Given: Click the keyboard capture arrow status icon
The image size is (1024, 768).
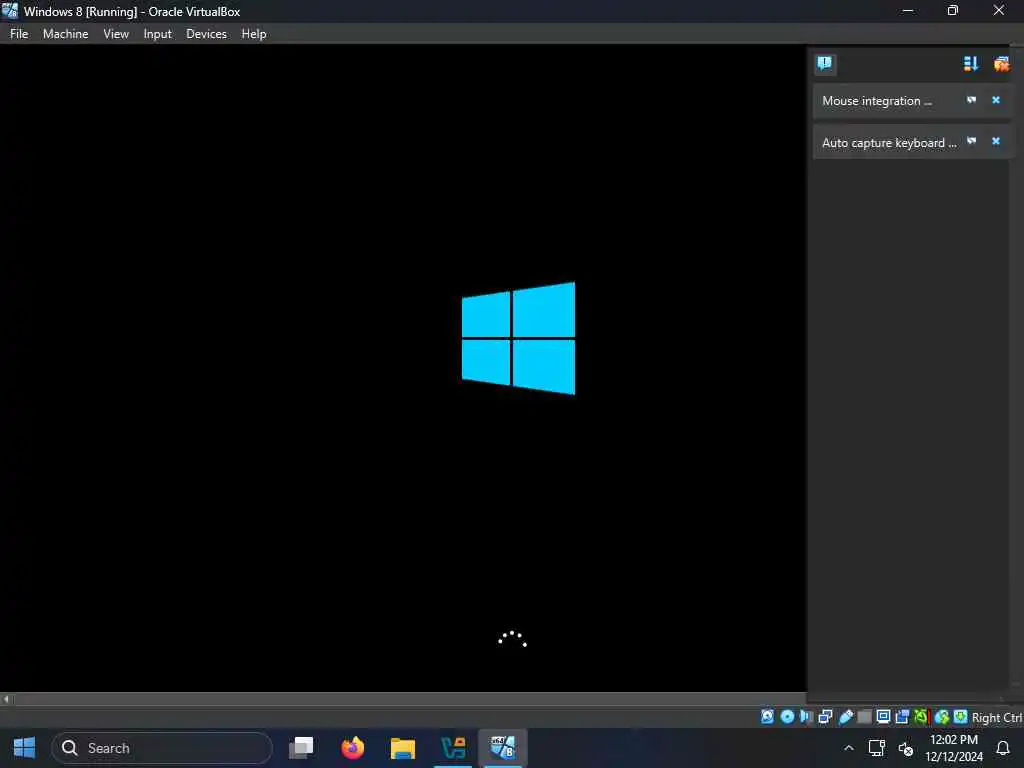Looking at the screenshot, I should tap(960, 716).
